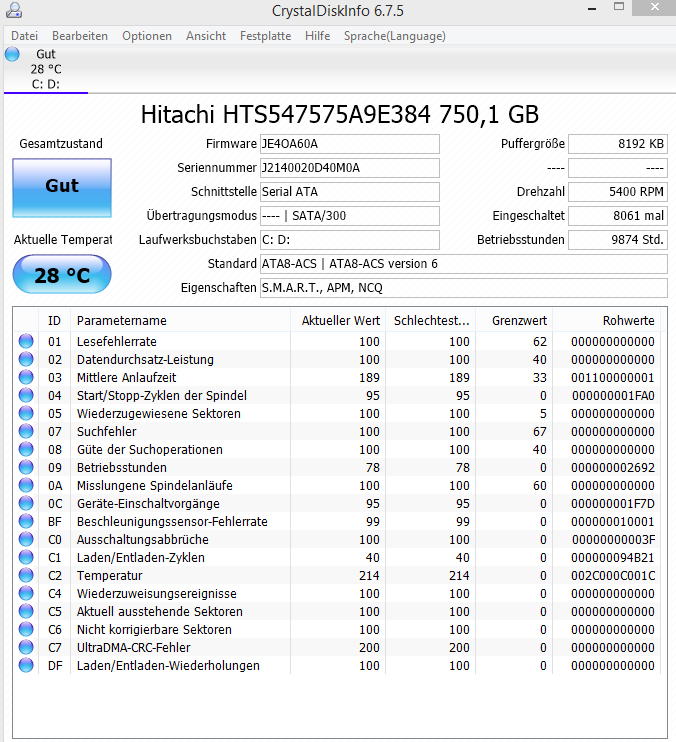Click status orb of UltraDMA-CRC-Fehler row
The height and width of the screenshot is (742, 676).
[x=26, y=647]
